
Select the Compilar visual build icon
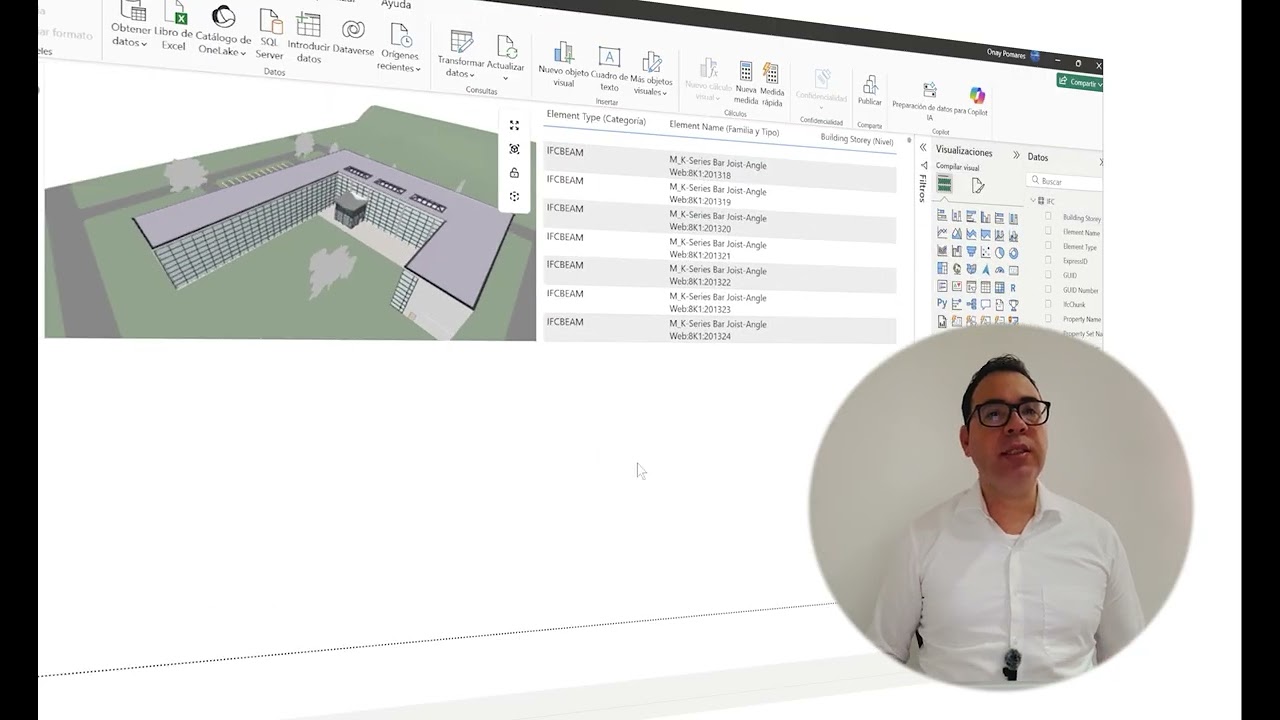tap(944, 184)
